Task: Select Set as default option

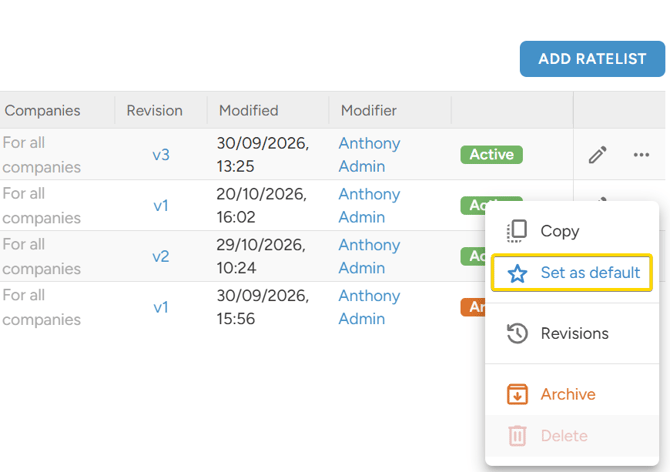Action: tap(572, 273)
